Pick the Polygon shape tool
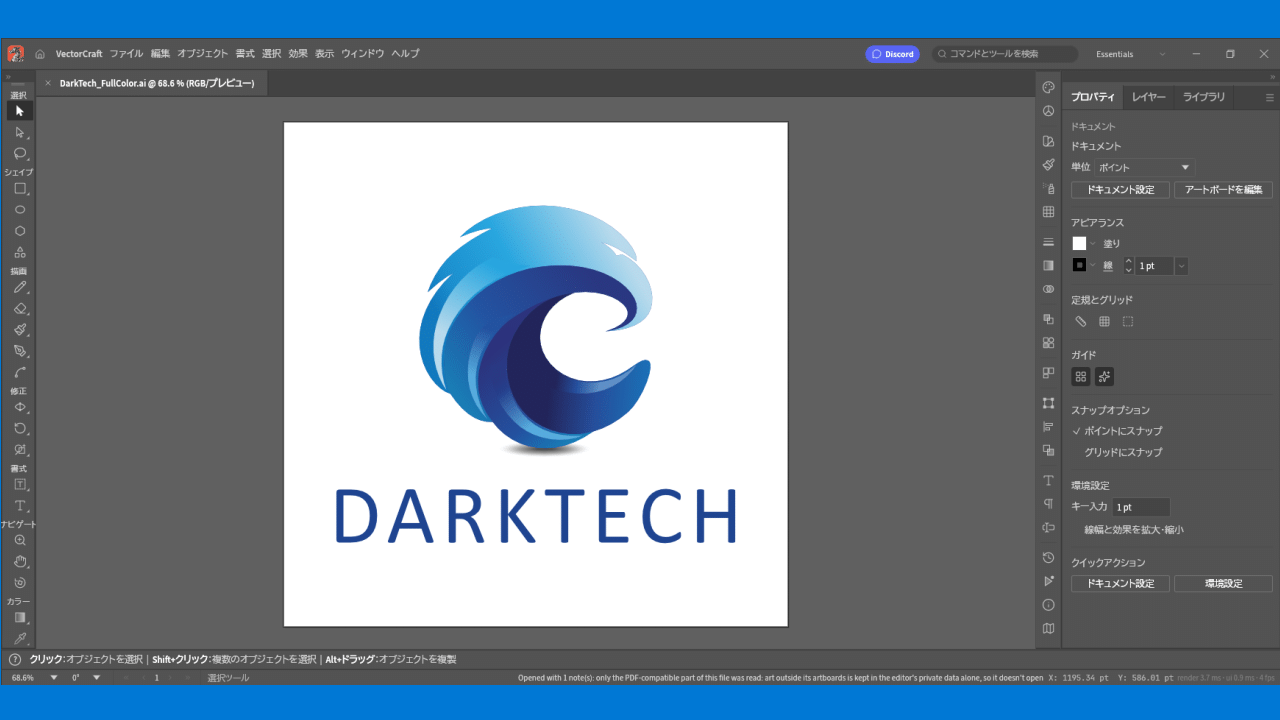 pos(20,231)
